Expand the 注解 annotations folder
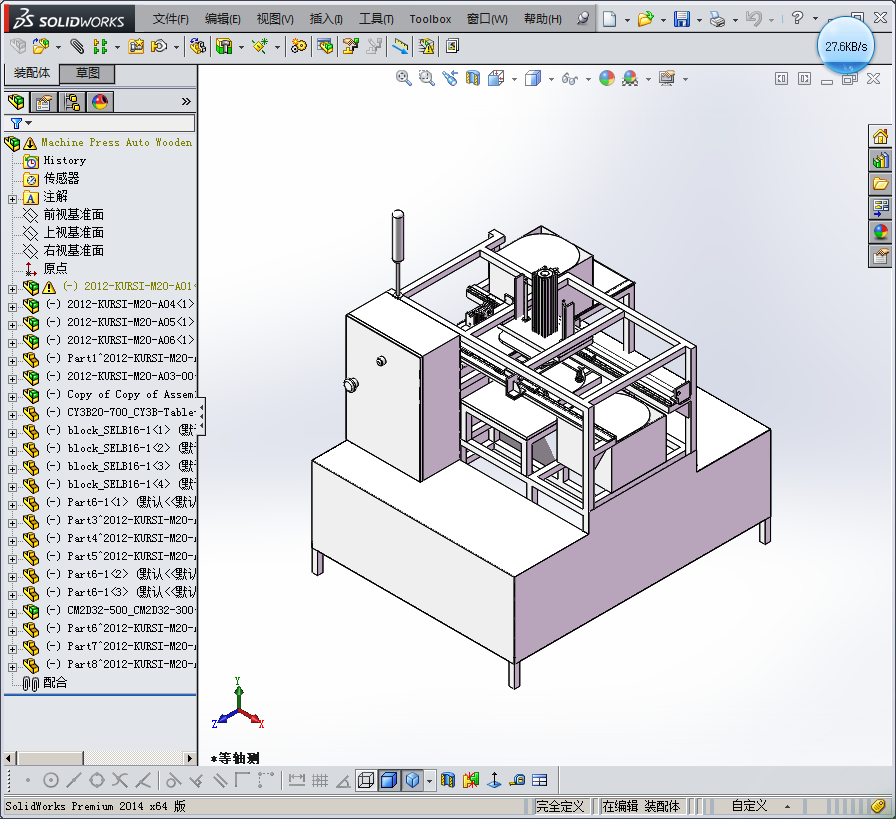 pyautogui.click(x=13, y=199)
